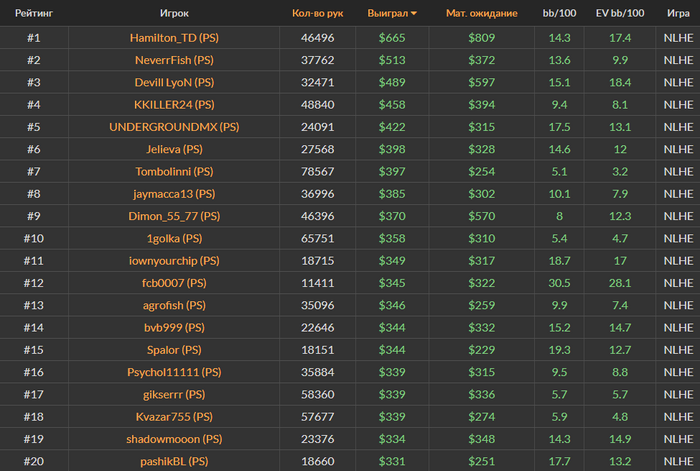Click jaymacca13 player name
The width and height of the screenshot is (700, 471).
coord(163,193)
